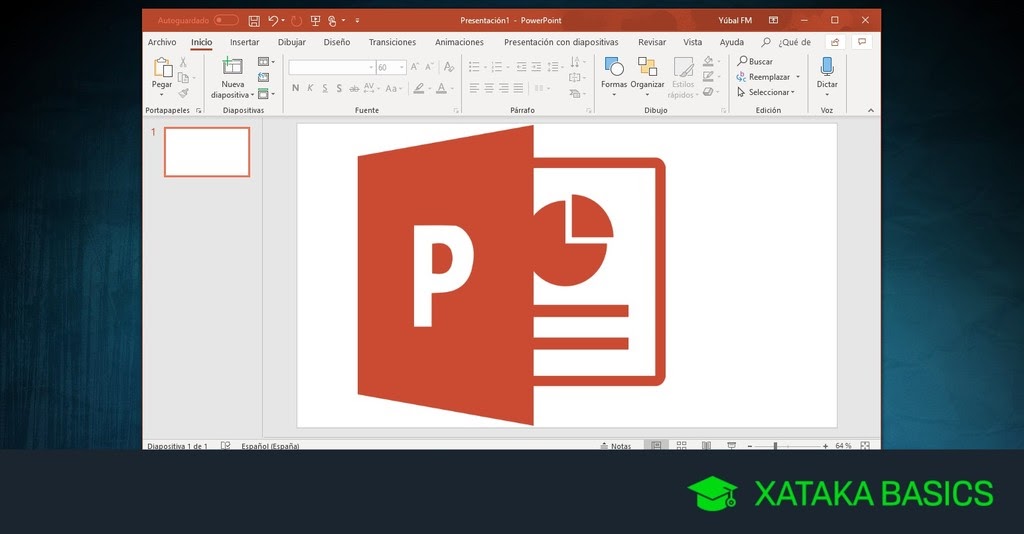Screen dimensions: 1024x534
Task: Expand the Nueva diapositiva dropdown arrow
Action: (252, 95)
